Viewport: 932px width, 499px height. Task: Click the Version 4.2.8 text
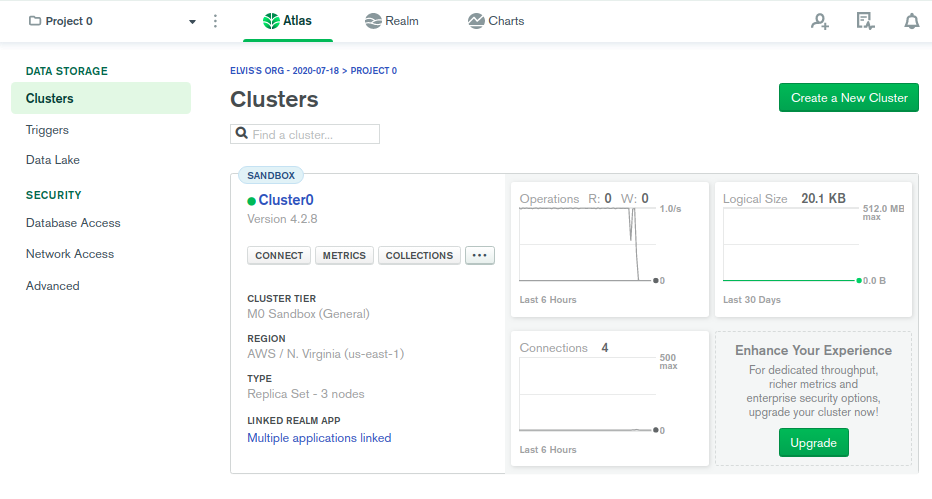tap(282, 219)
